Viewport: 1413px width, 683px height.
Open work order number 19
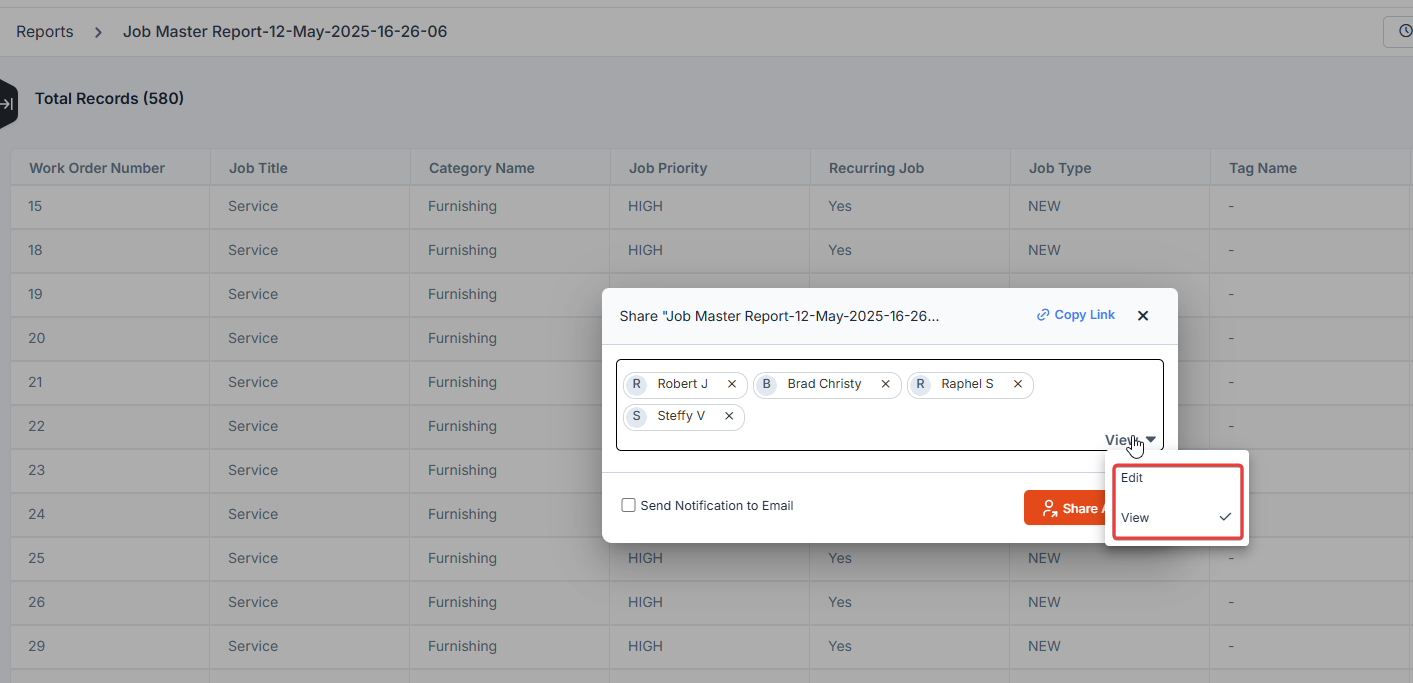coord(35,294)
